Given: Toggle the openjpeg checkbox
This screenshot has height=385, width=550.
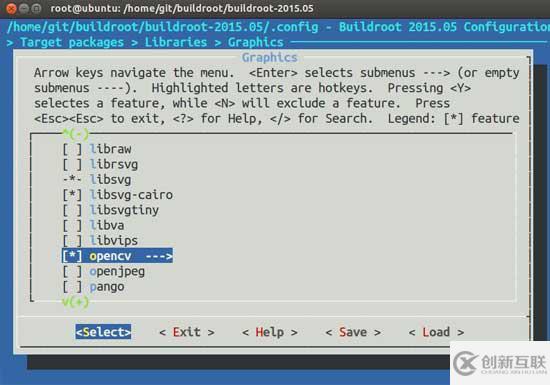Looking at the screenshot, I should pos(72,271).
